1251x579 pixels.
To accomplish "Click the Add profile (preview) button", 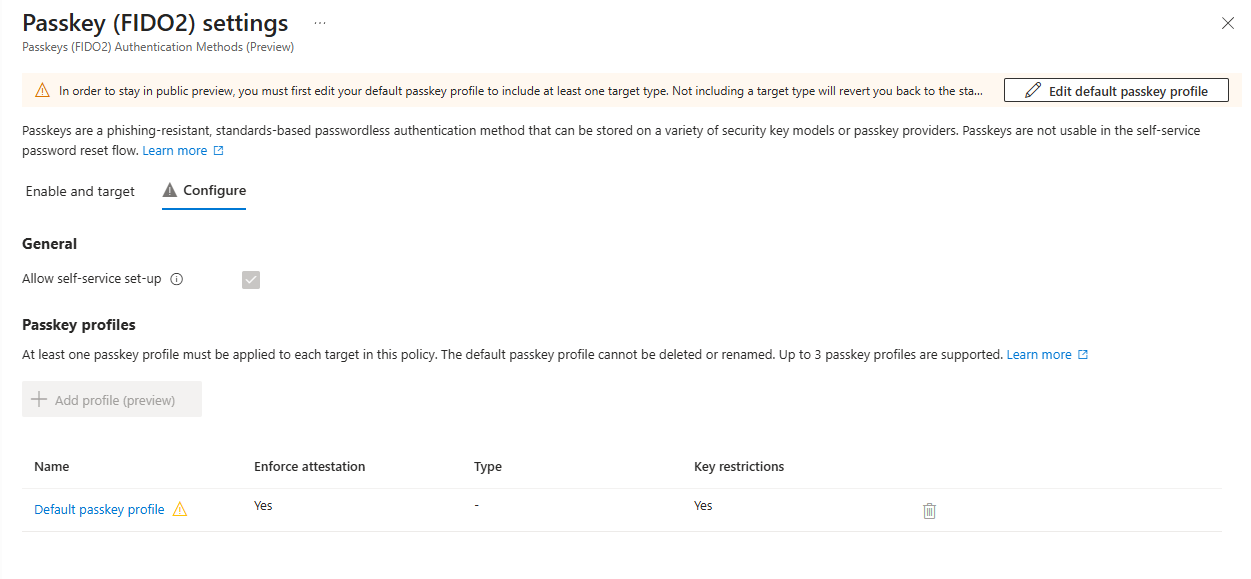I will 111,397.
